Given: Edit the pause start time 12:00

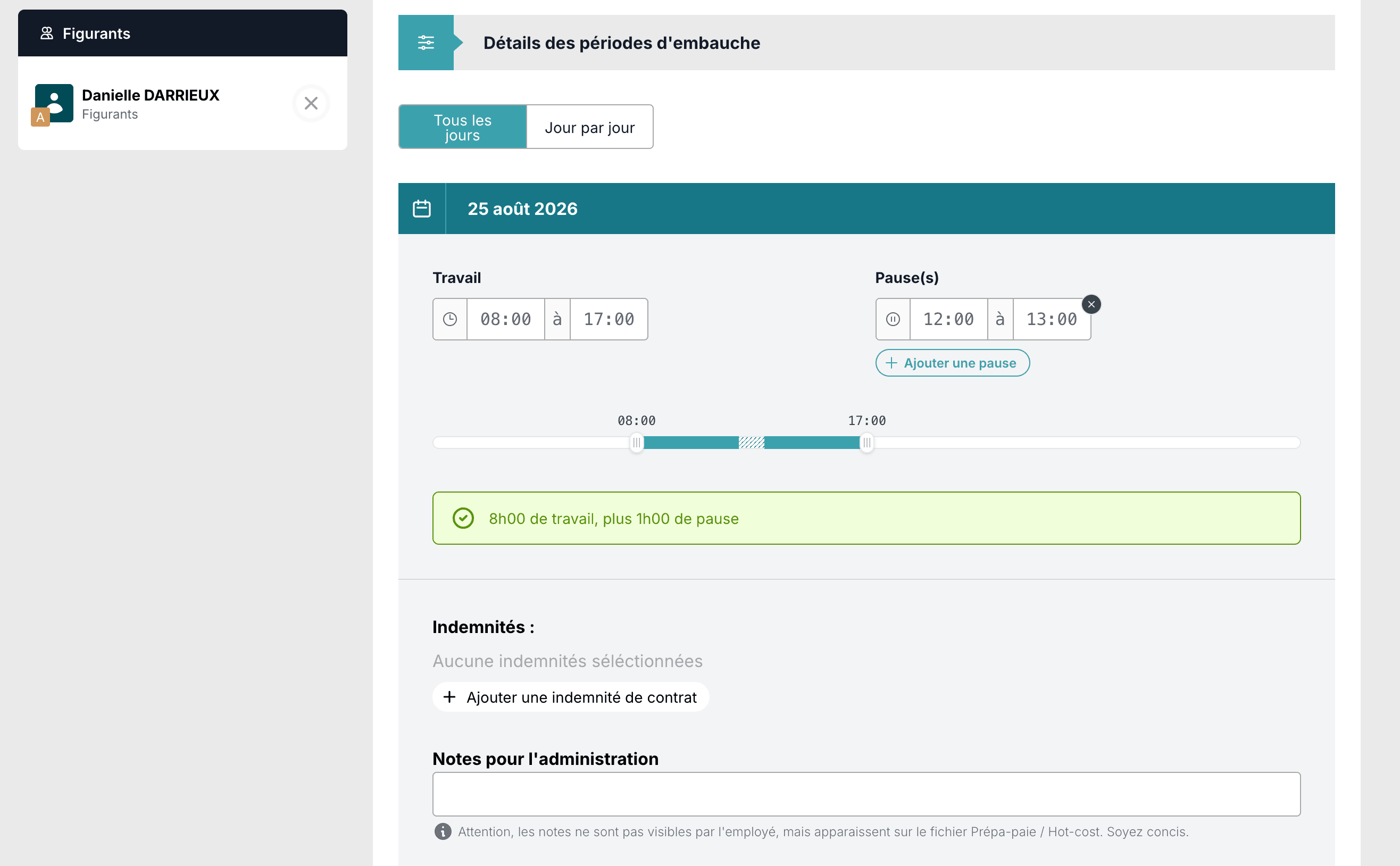Looking at the screenshot, I should coord(948,319).
